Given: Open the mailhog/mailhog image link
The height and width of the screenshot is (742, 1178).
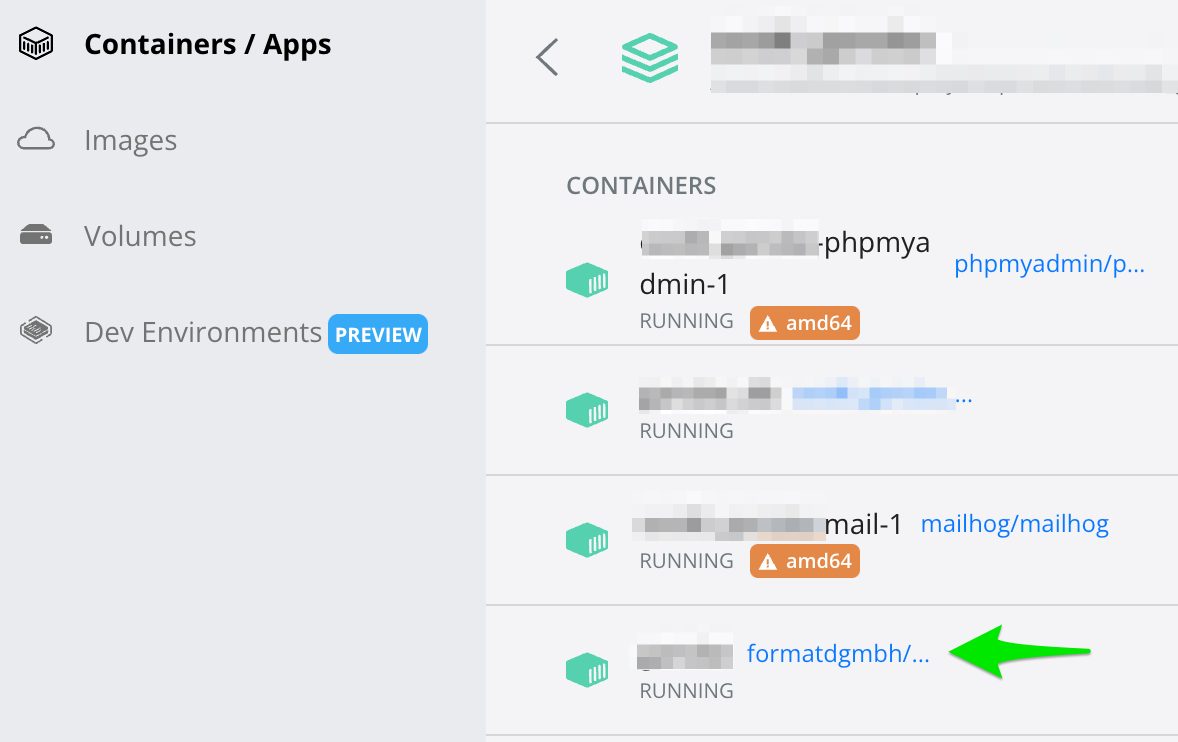Looking at the screenshot, I should point(1014,522).
